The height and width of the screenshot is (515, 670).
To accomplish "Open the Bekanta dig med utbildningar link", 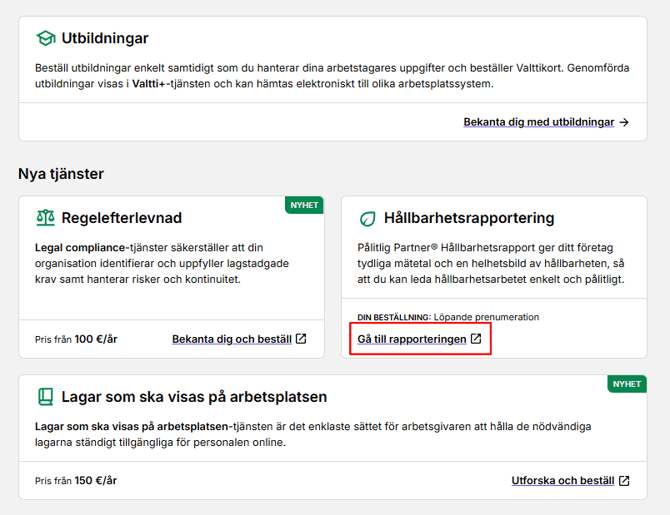I will [x=538, y=122].
